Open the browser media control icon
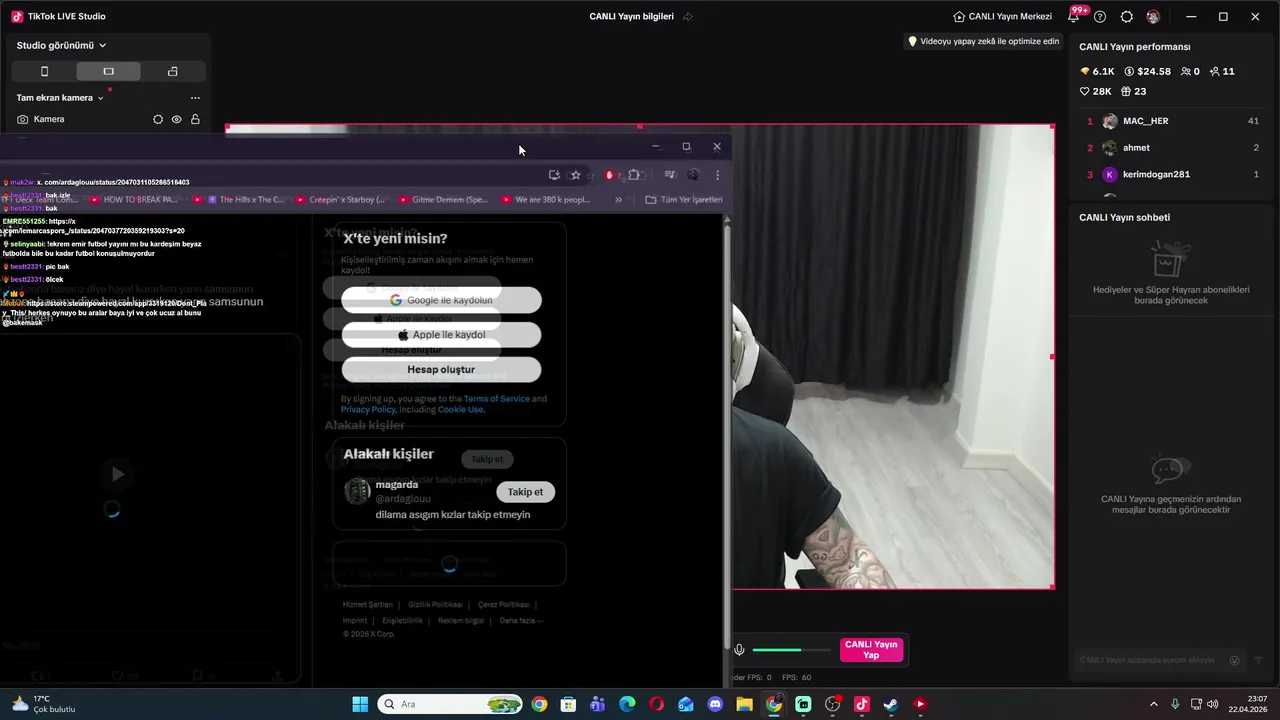The height and width of the screenshot is (720, 1280). click(x=670, y=175)
